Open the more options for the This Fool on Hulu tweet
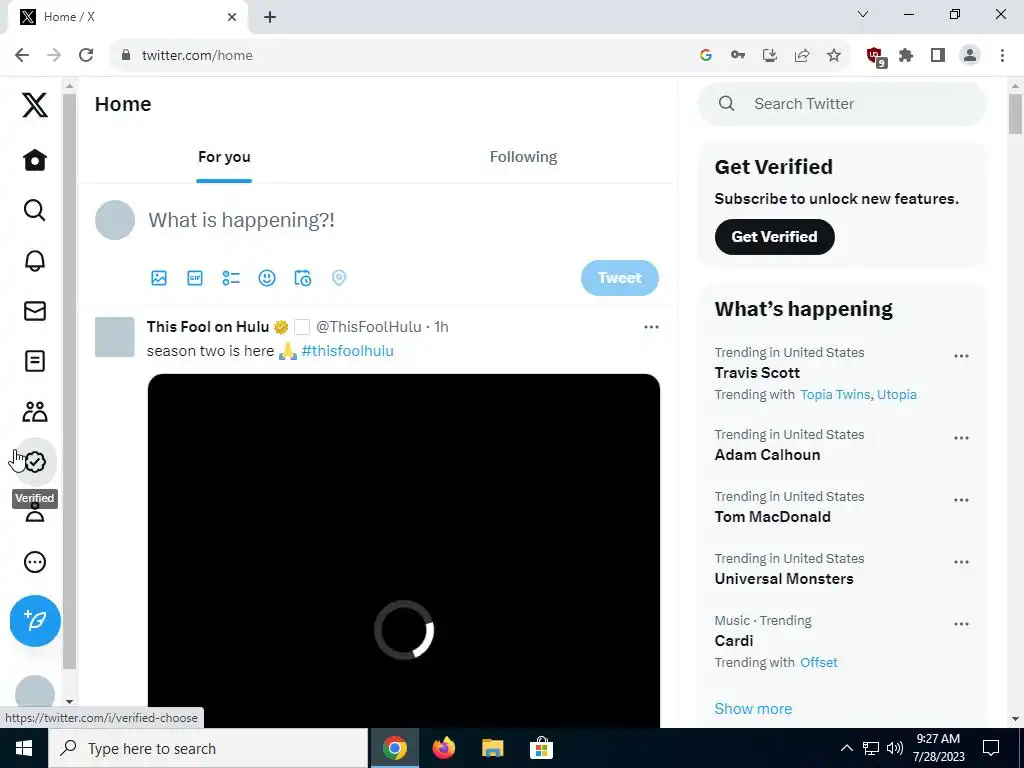Screen dimensions: 1024x768 651,327
